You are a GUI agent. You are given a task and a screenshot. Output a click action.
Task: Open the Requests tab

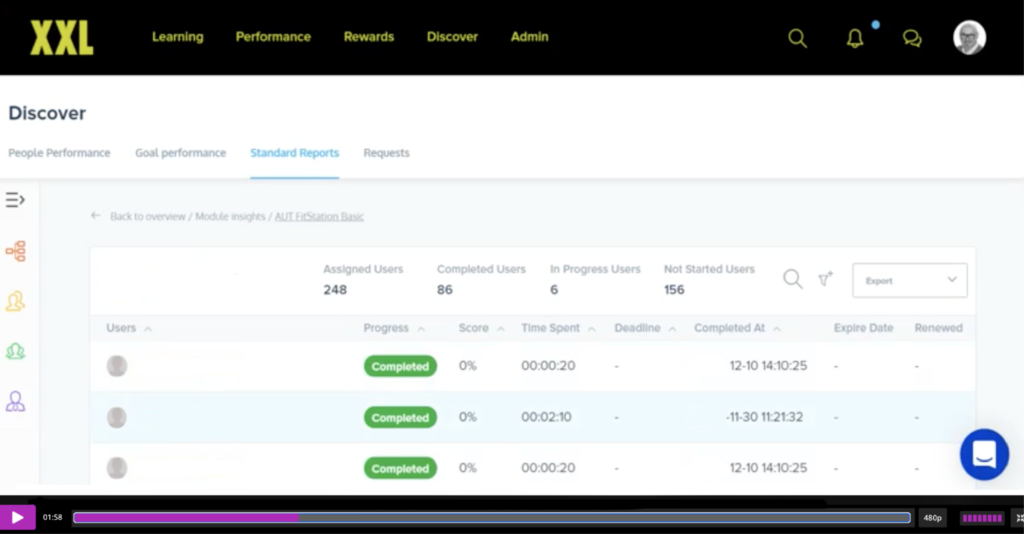[x=386, y=153]
